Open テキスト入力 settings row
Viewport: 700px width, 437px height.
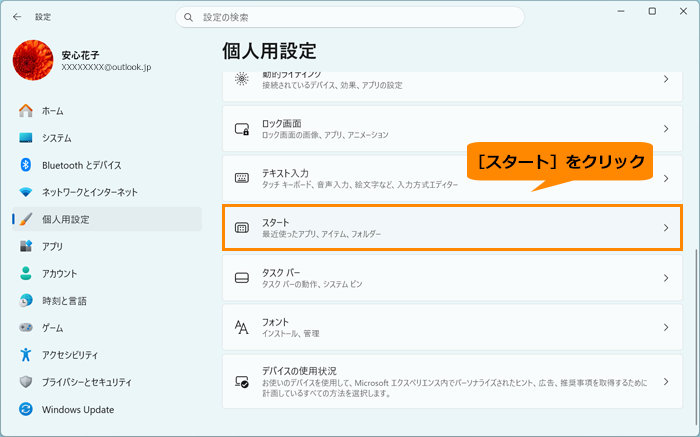(x=452, y=178)
